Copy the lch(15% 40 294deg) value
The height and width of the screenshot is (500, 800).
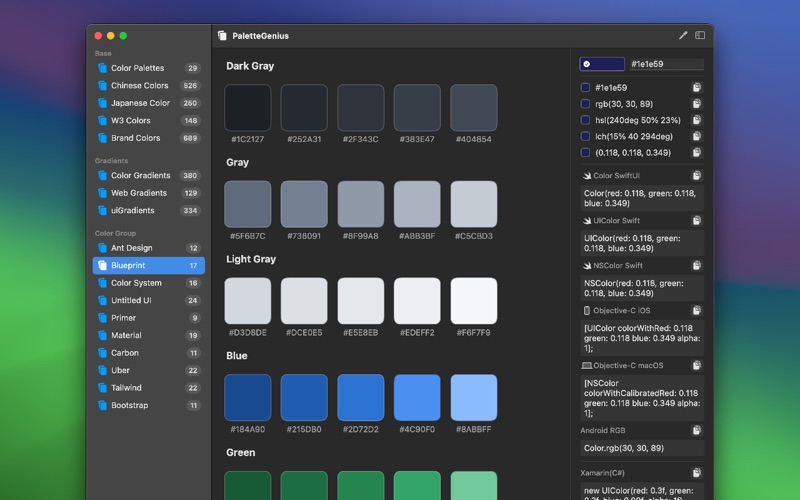click(x=697, y=136)
